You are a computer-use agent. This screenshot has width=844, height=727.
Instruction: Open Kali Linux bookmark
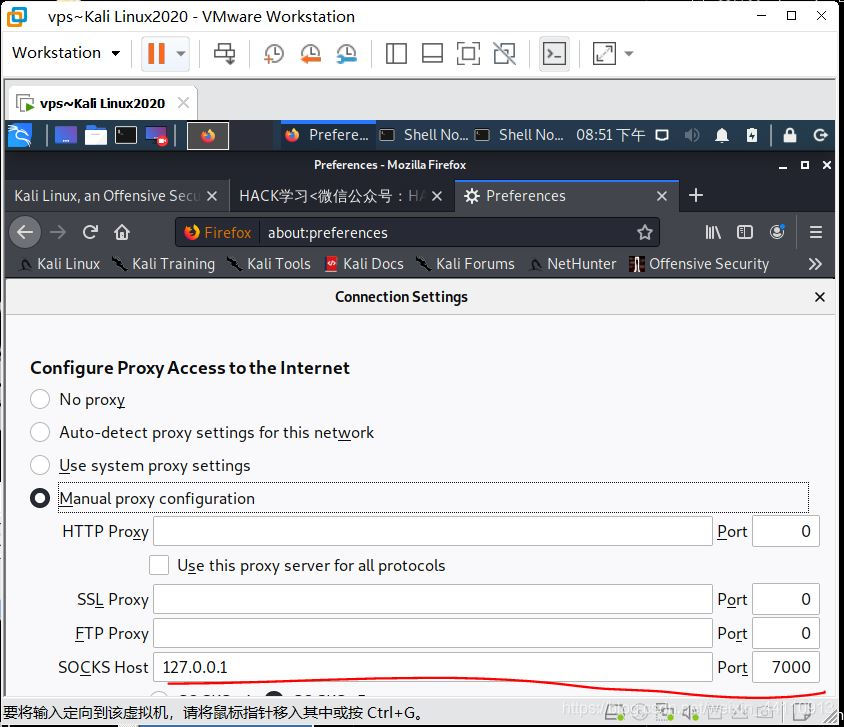click(x=59, y=264)
